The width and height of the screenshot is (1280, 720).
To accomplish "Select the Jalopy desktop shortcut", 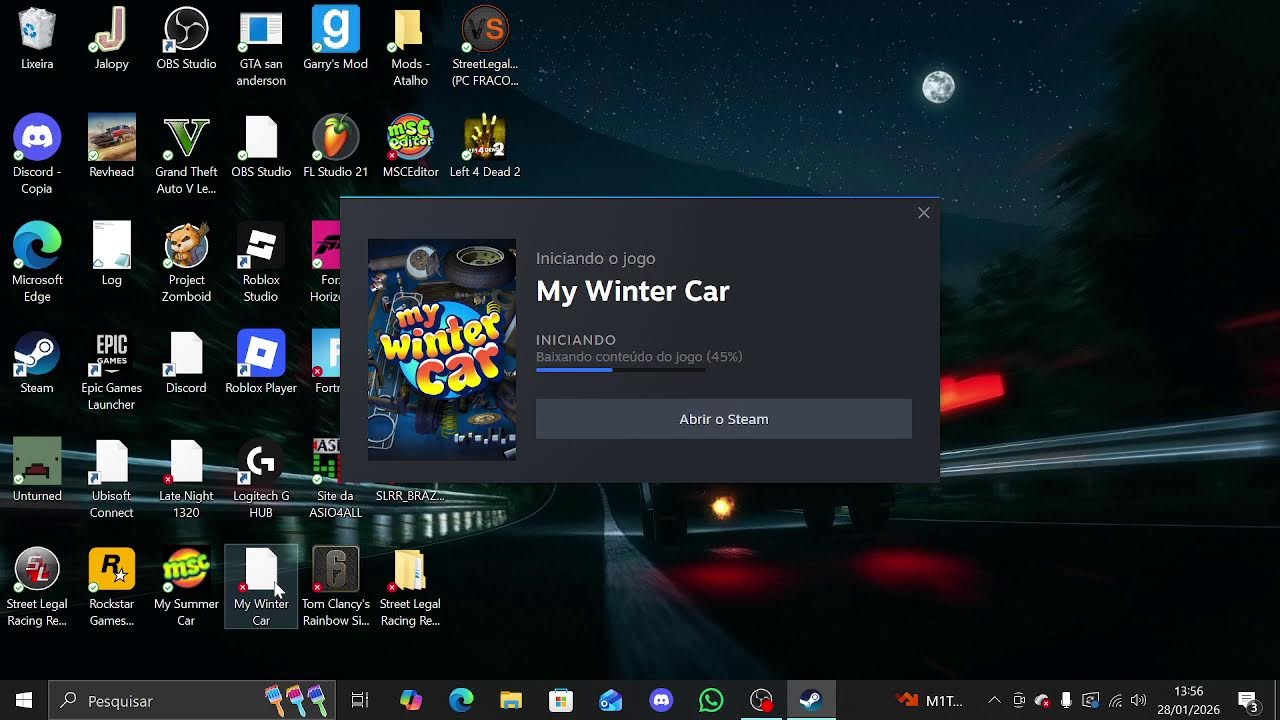I will tap(111, 40).
